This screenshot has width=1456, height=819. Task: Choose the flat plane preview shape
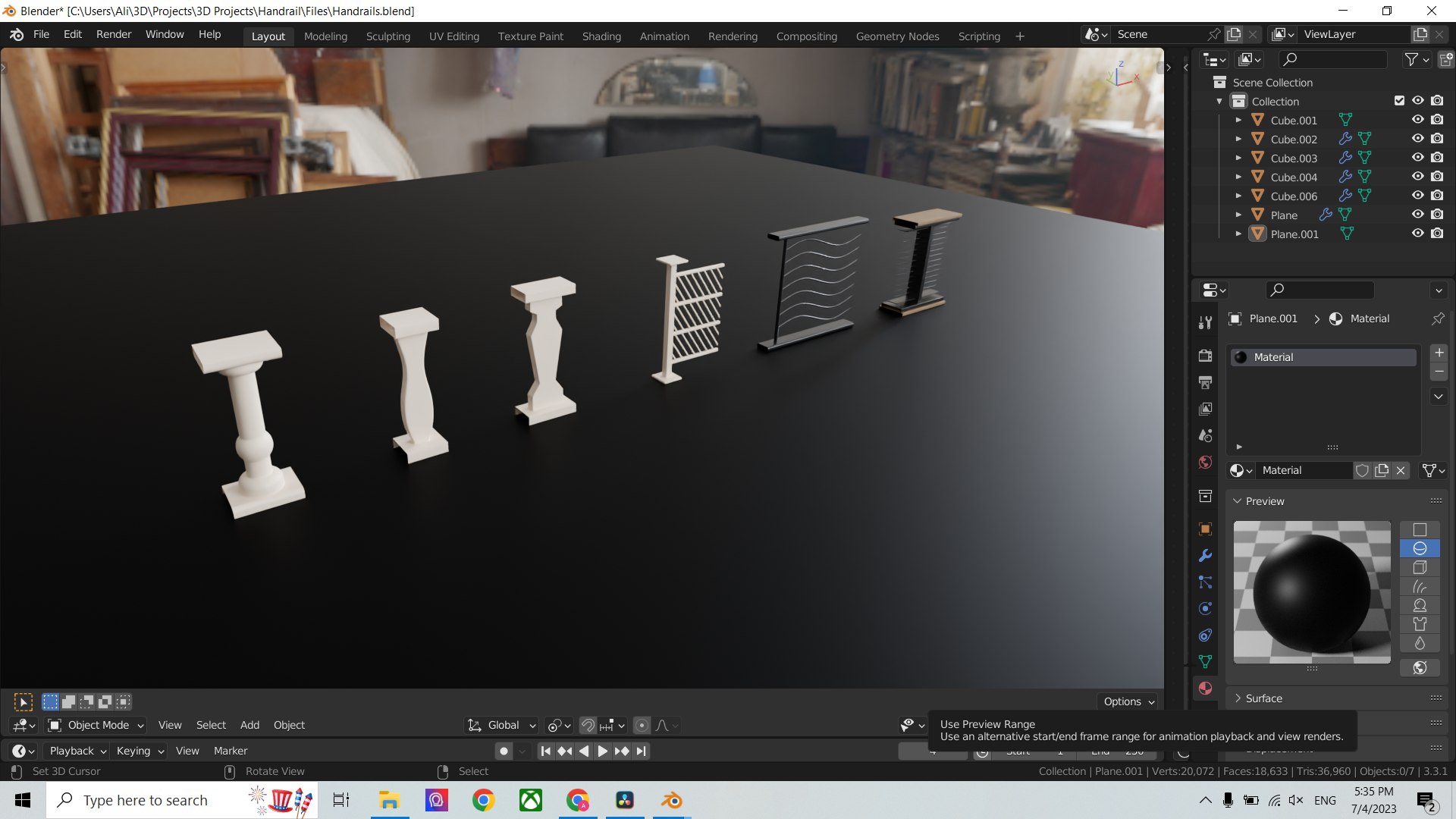pyautogui.click(x=1420, y=530)
